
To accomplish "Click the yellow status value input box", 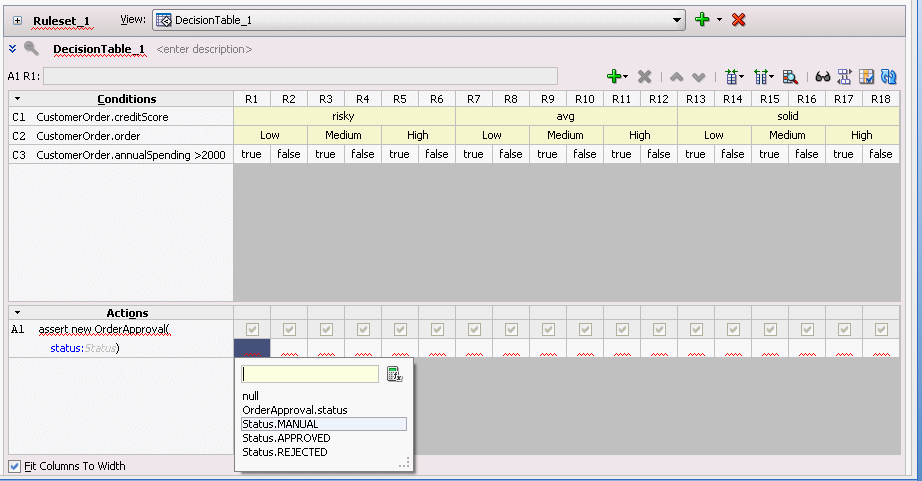I will [310, 374].
